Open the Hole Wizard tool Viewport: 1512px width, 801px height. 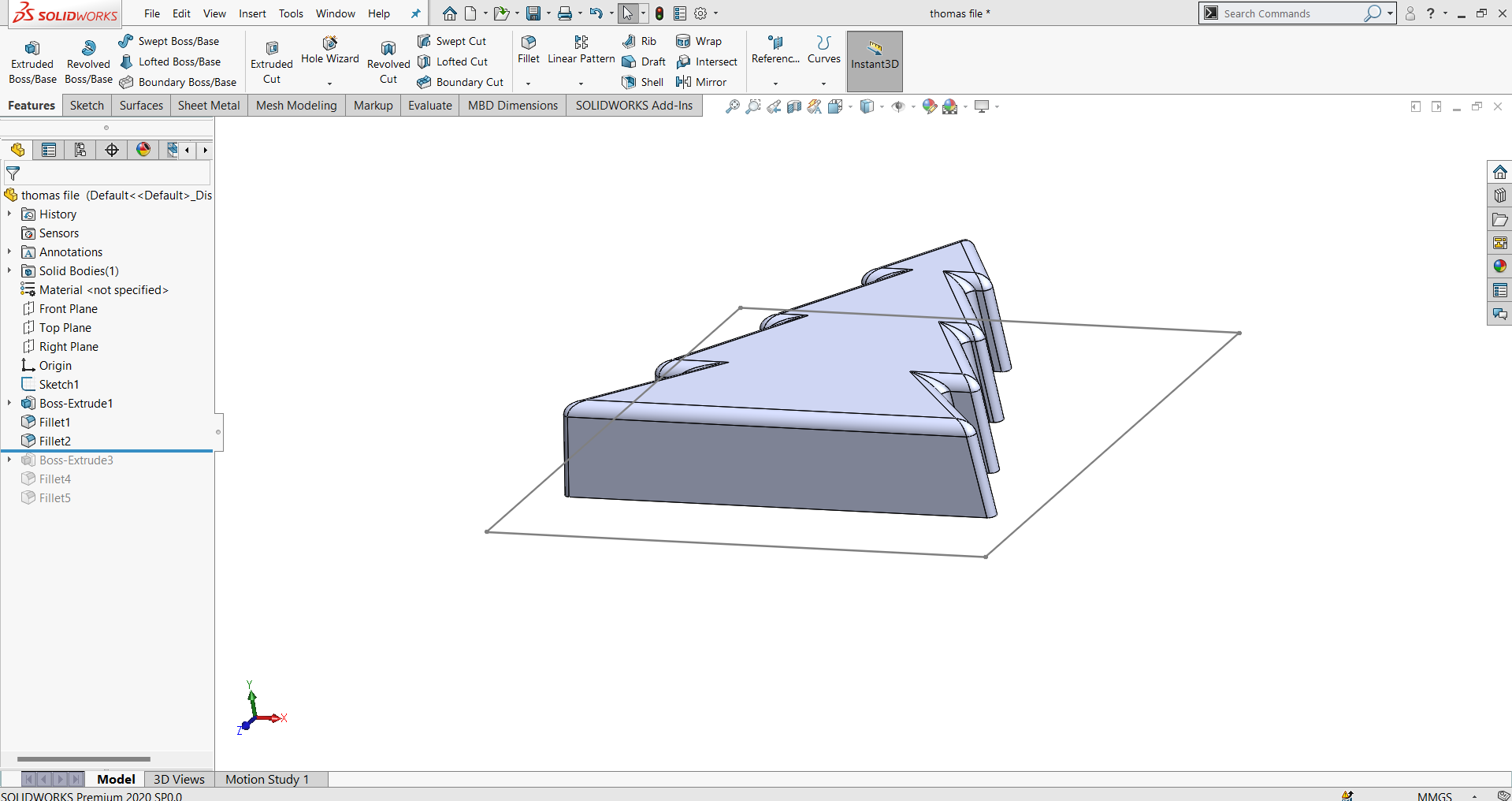[329, 50]
